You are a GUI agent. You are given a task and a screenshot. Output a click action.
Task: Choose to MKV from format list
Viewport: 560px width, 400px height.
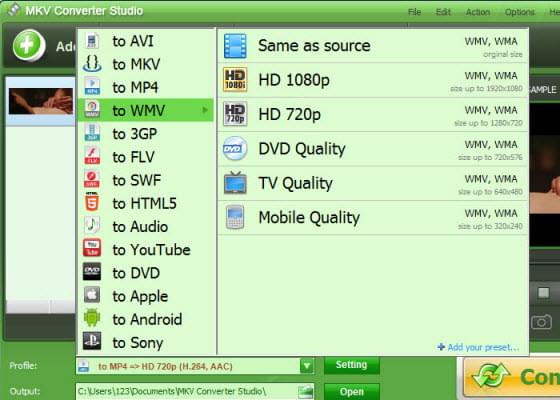[x=146, y=64]
